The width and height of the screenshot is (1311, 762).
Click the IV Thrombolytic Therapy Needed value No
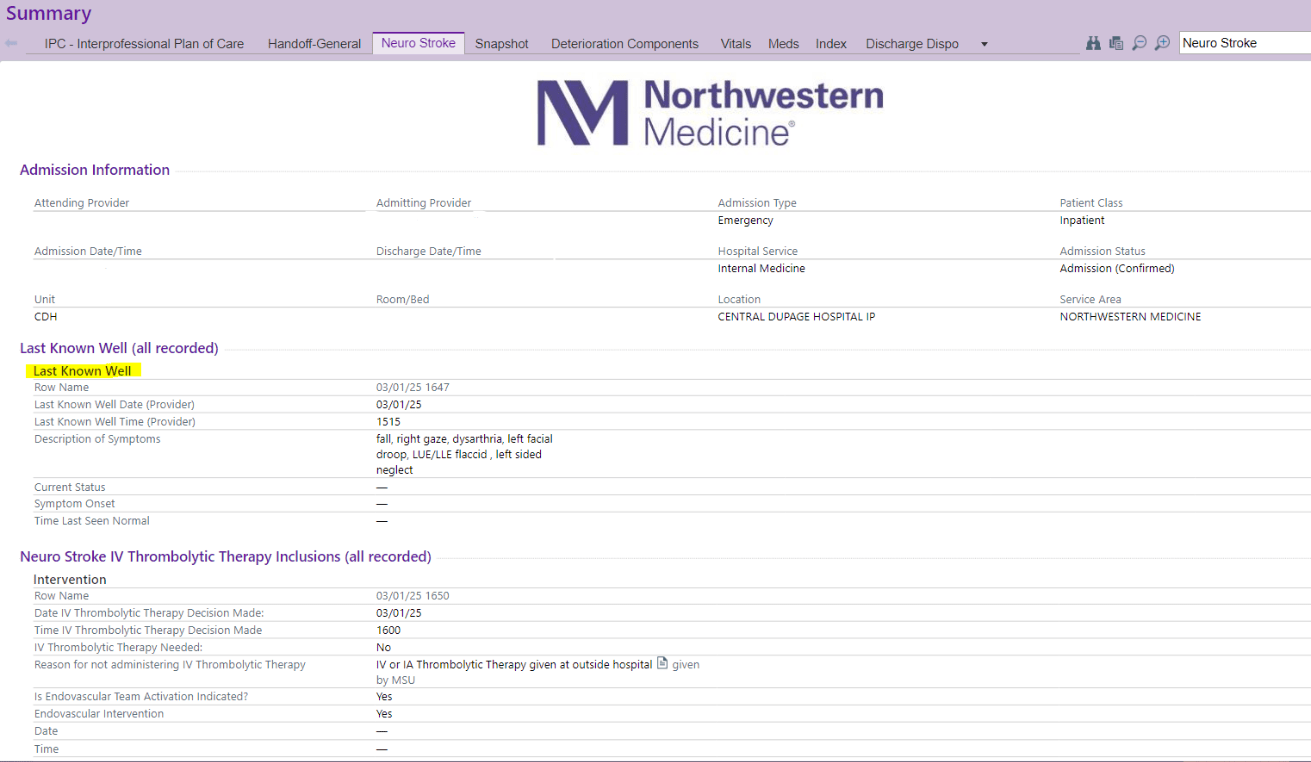[x=384, y=647]
